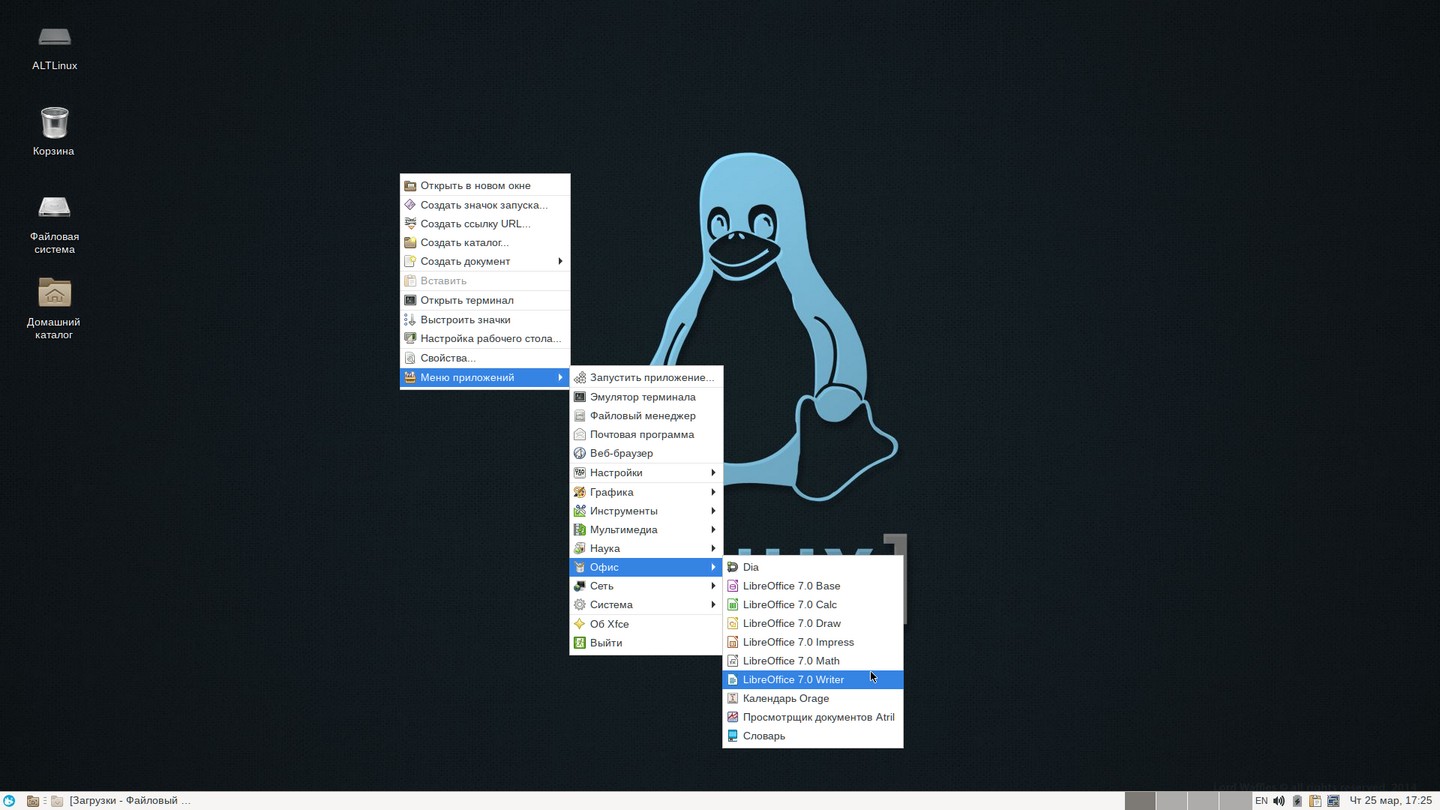
Task: Choose Запустить приложение... entry
Action: (646, 378)
